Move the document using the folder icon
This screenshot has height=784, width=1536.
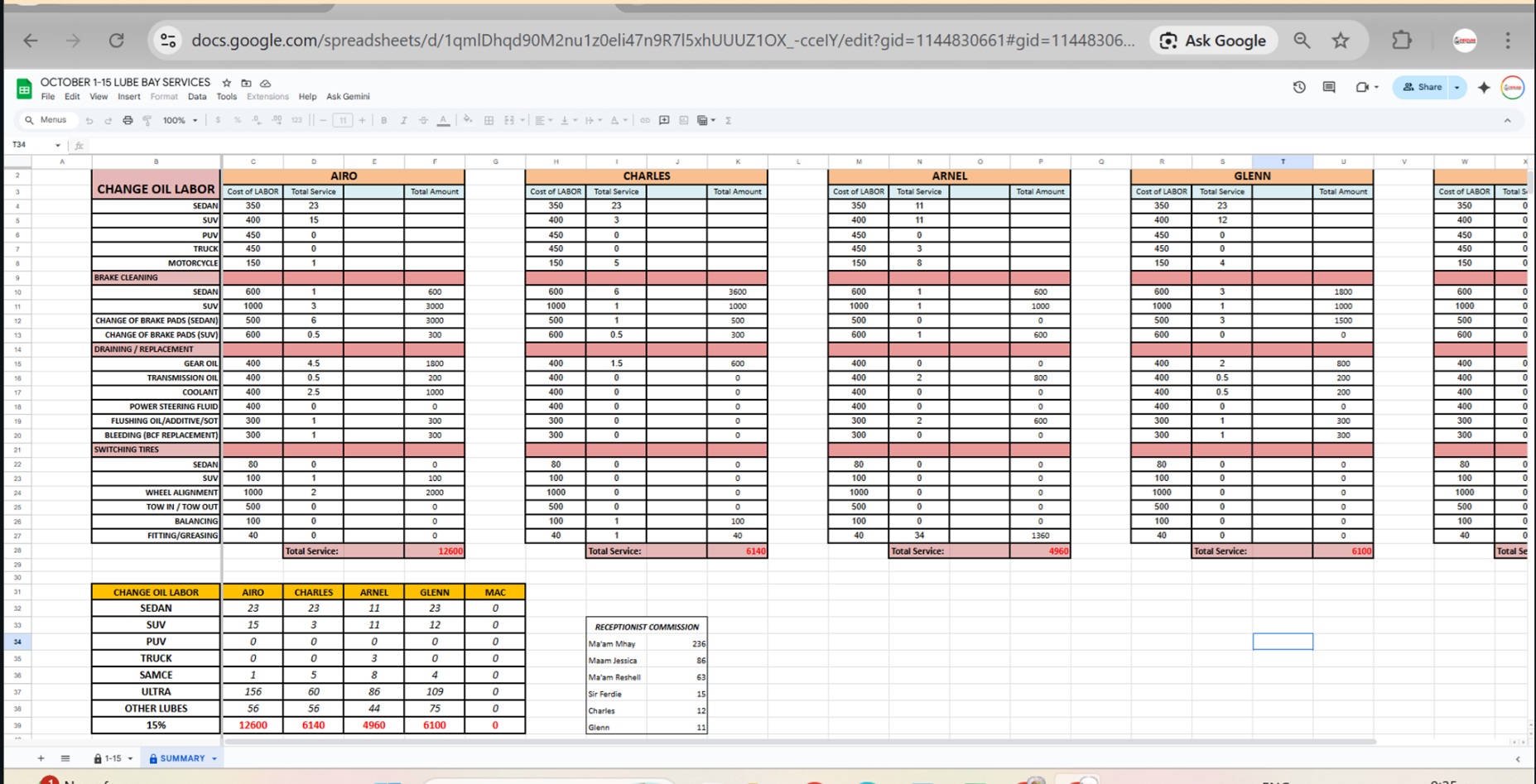tap(246, 83)
